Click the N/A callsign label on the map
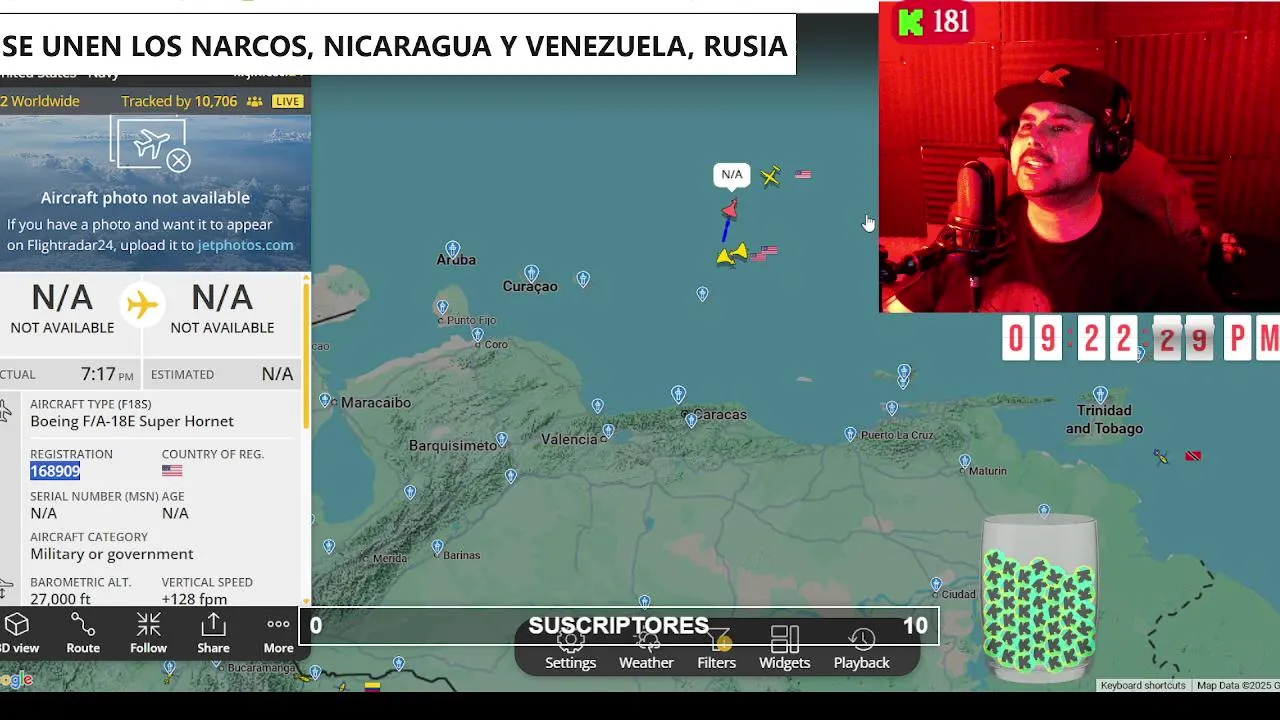The image size is (1280, 720). click(x=732, y=174)
